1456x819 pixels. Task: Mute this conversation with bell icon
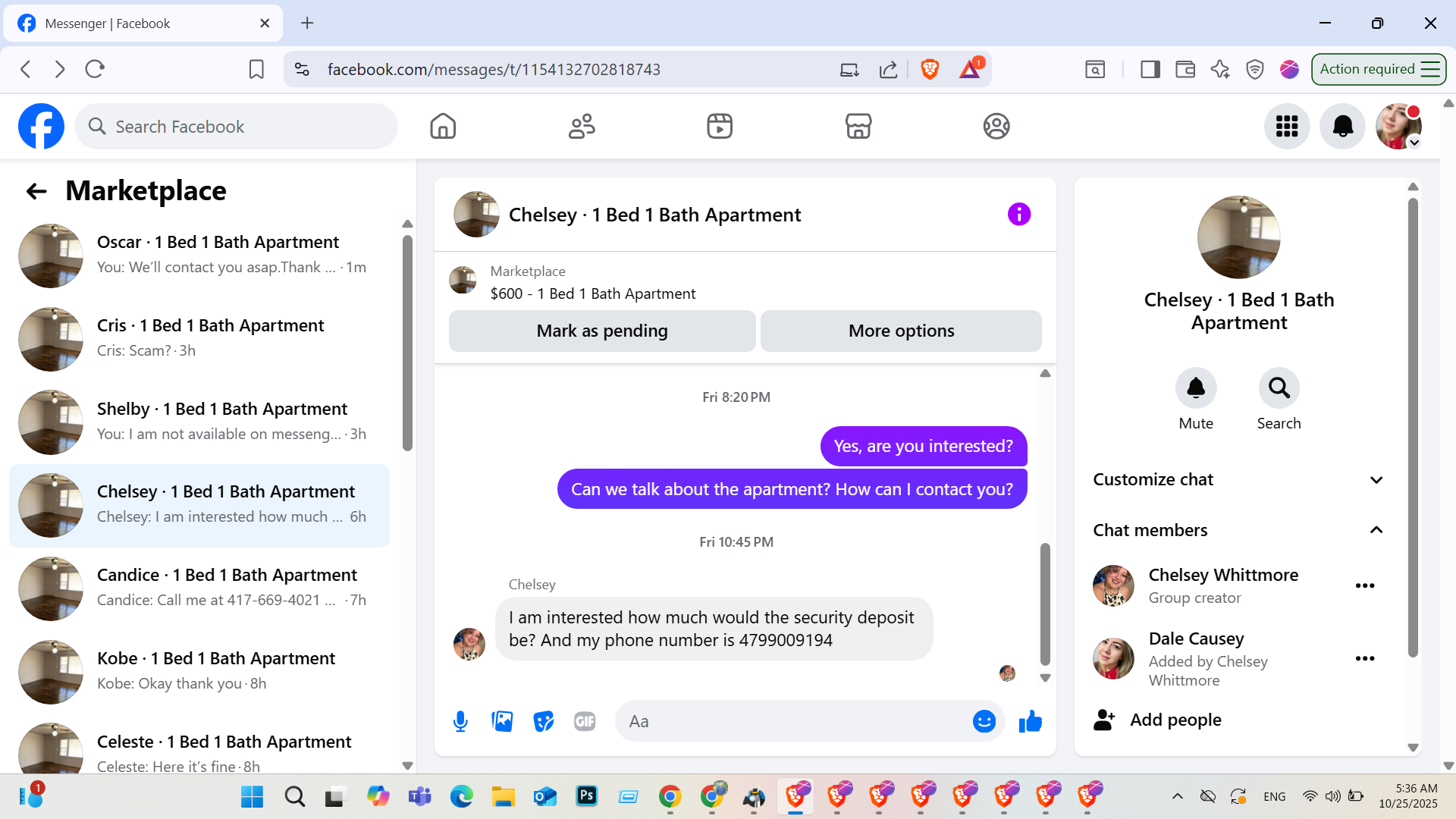(x=1196, y=388)
